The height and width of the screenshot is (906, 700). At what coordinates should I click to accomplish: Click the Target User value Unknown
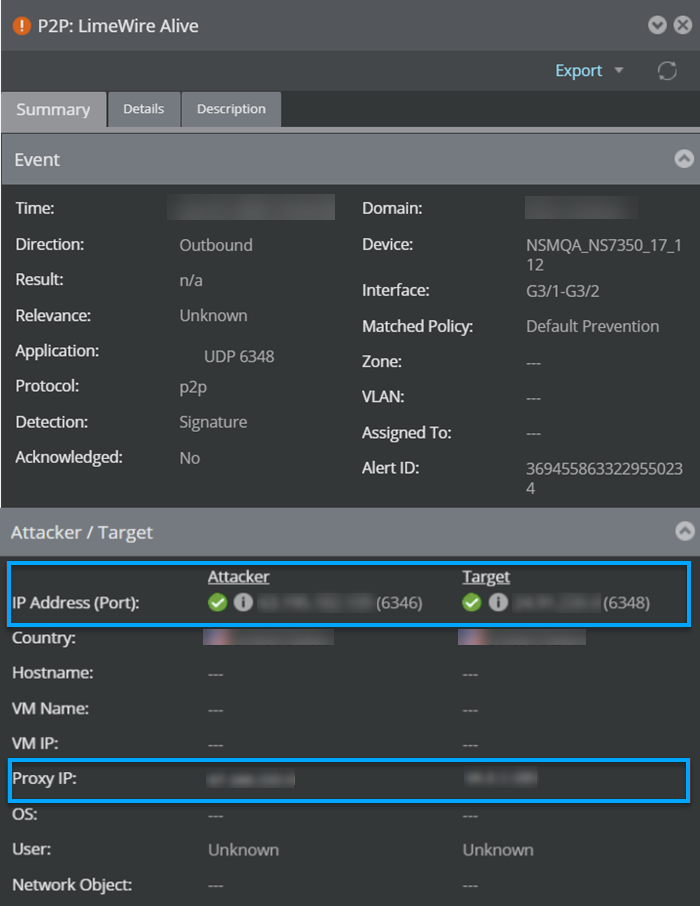[x=498, y=850]
